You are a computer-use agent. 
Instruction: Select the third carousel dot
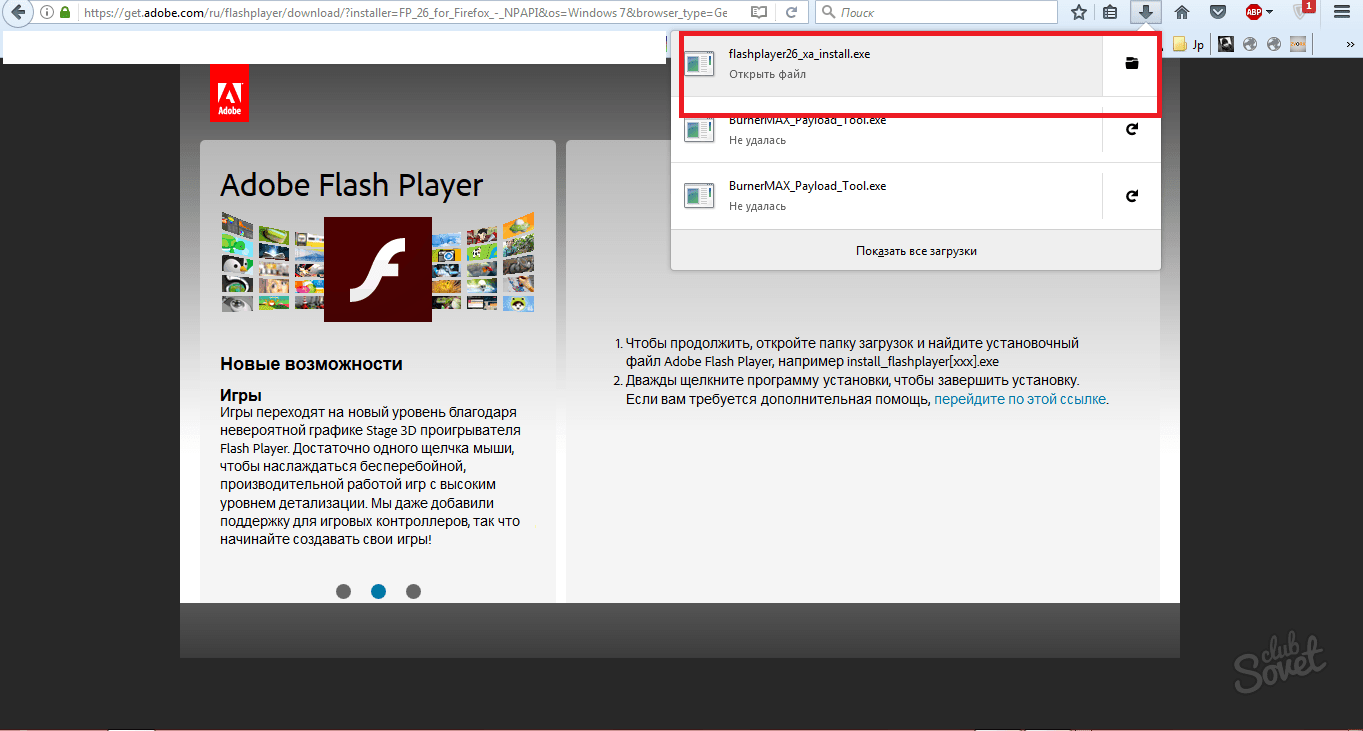(x=413, y=591)
